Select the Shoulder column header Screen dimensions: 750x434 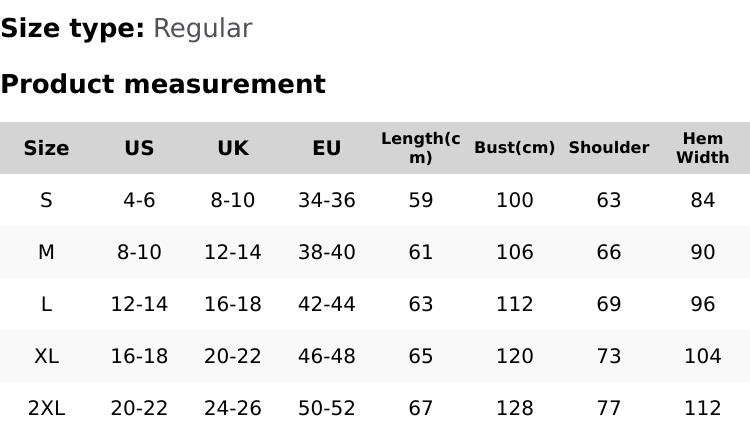[609, 148]
